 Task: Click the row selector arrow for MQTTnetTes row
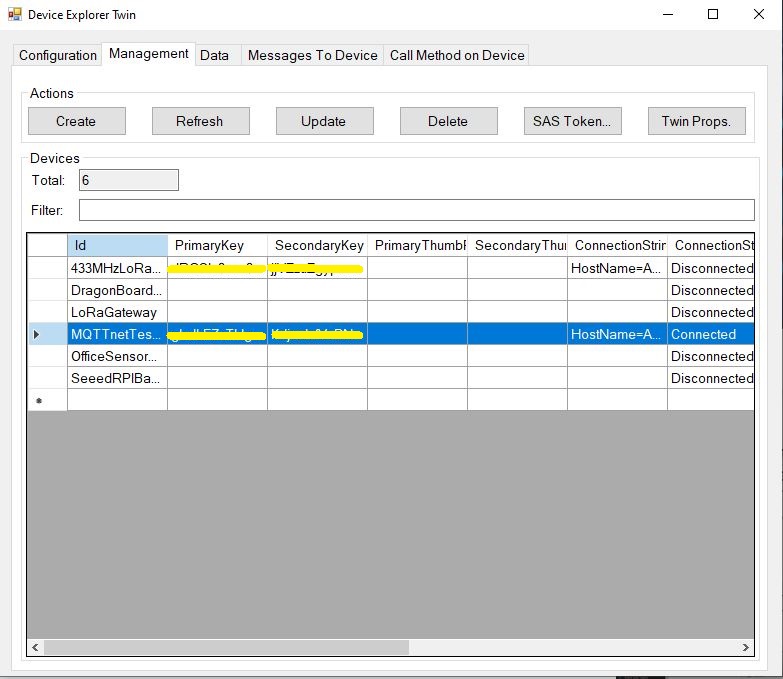[x=37, y=334]
